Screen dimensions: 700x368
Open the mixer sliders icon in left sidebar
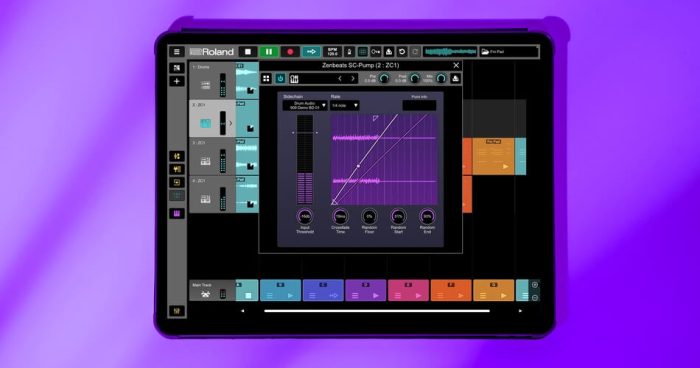pos(177,156)
